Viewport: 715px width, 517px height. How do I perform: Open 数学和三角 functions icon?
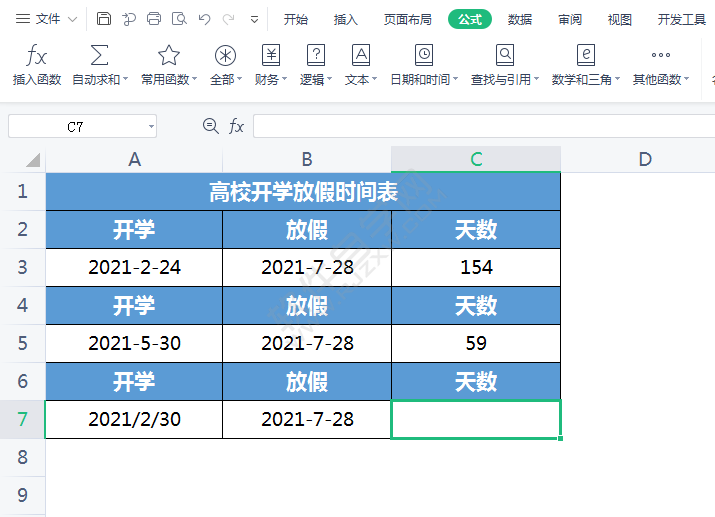click(585, 55)
